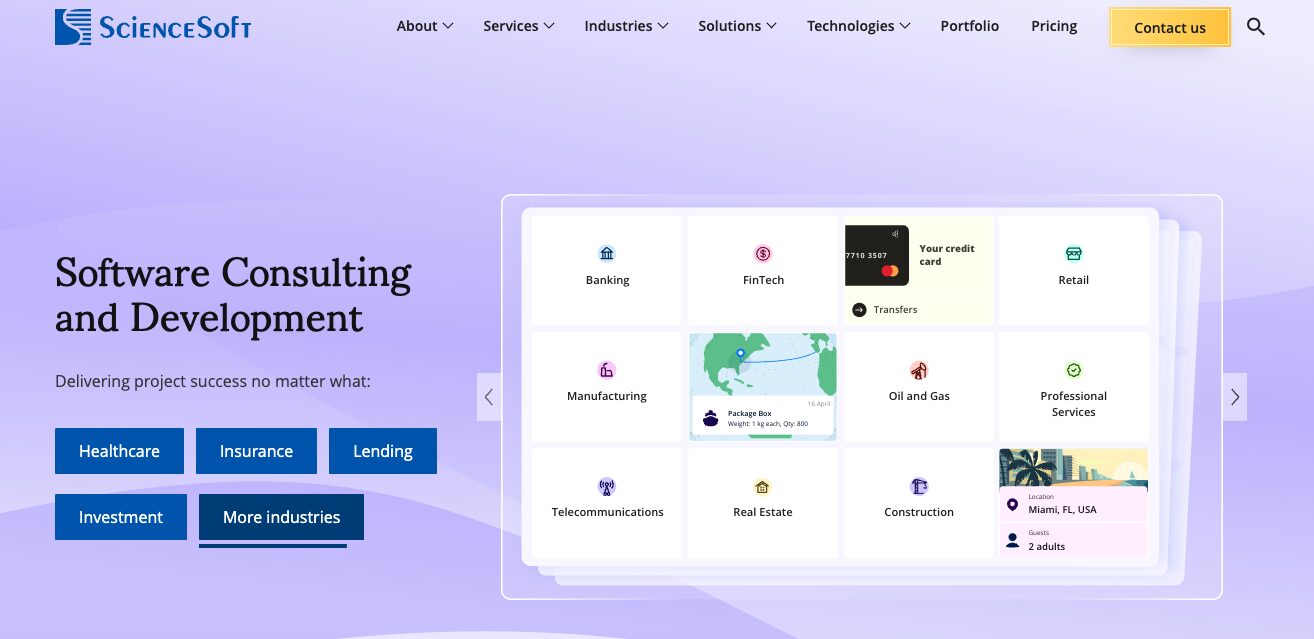The width and height of the screenshot is (1314, 639).
Task: Select the Retail store icon
Action: click(x=1073, y=253)
